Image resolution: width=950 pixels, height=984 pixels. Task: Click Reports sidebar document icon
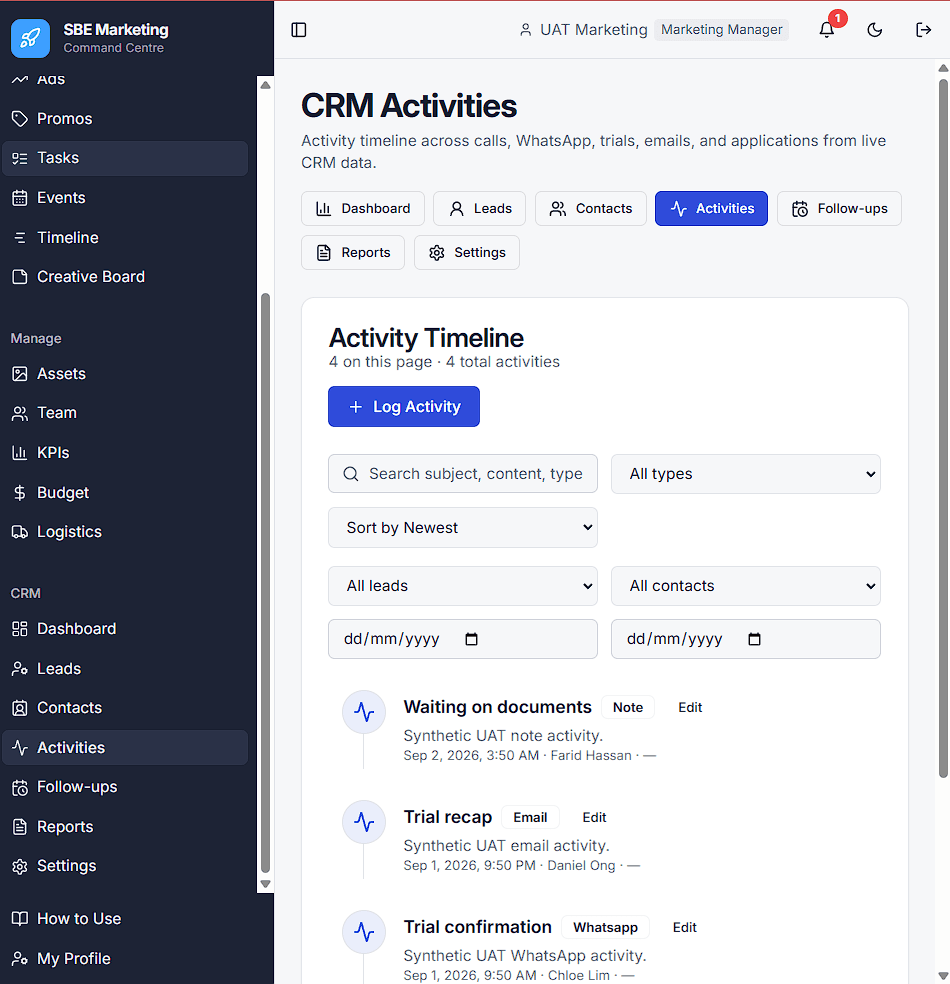(x=20, y=826)
